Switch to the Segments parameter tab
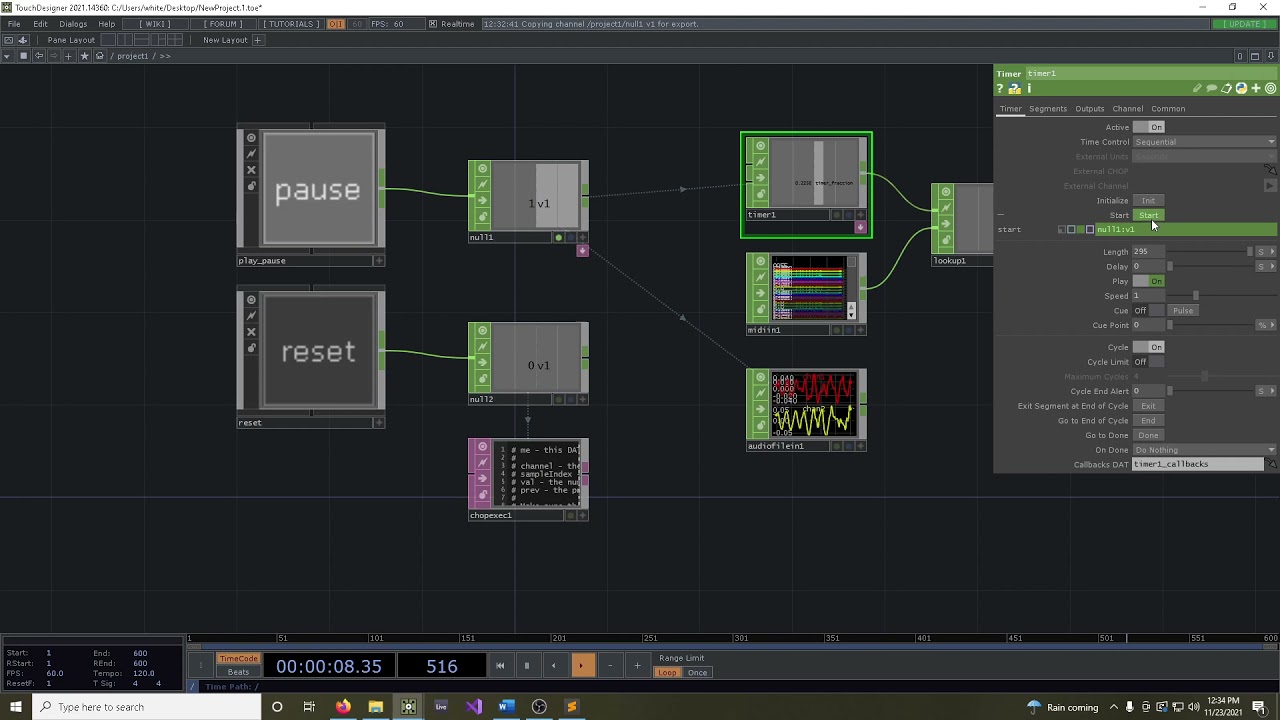1280x720 pixels. pos(1048,109)
